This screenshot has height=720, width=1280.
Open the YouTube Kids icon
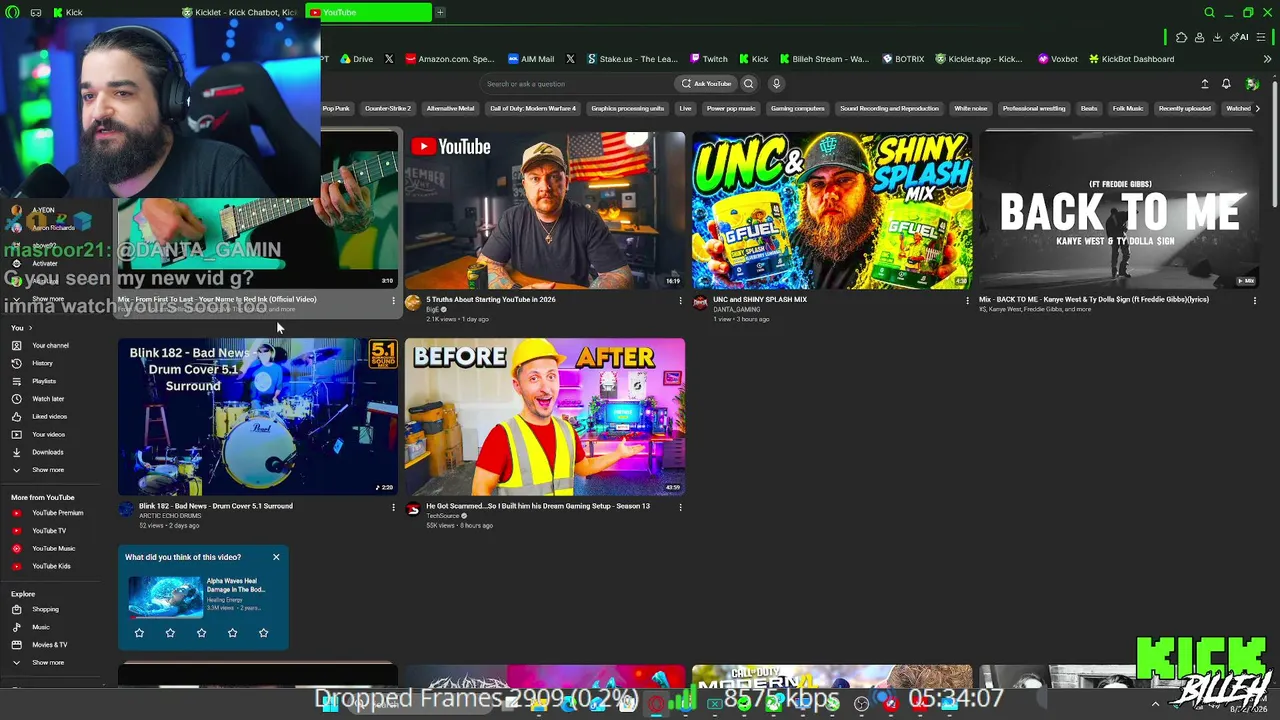click(x=16, y=567)
